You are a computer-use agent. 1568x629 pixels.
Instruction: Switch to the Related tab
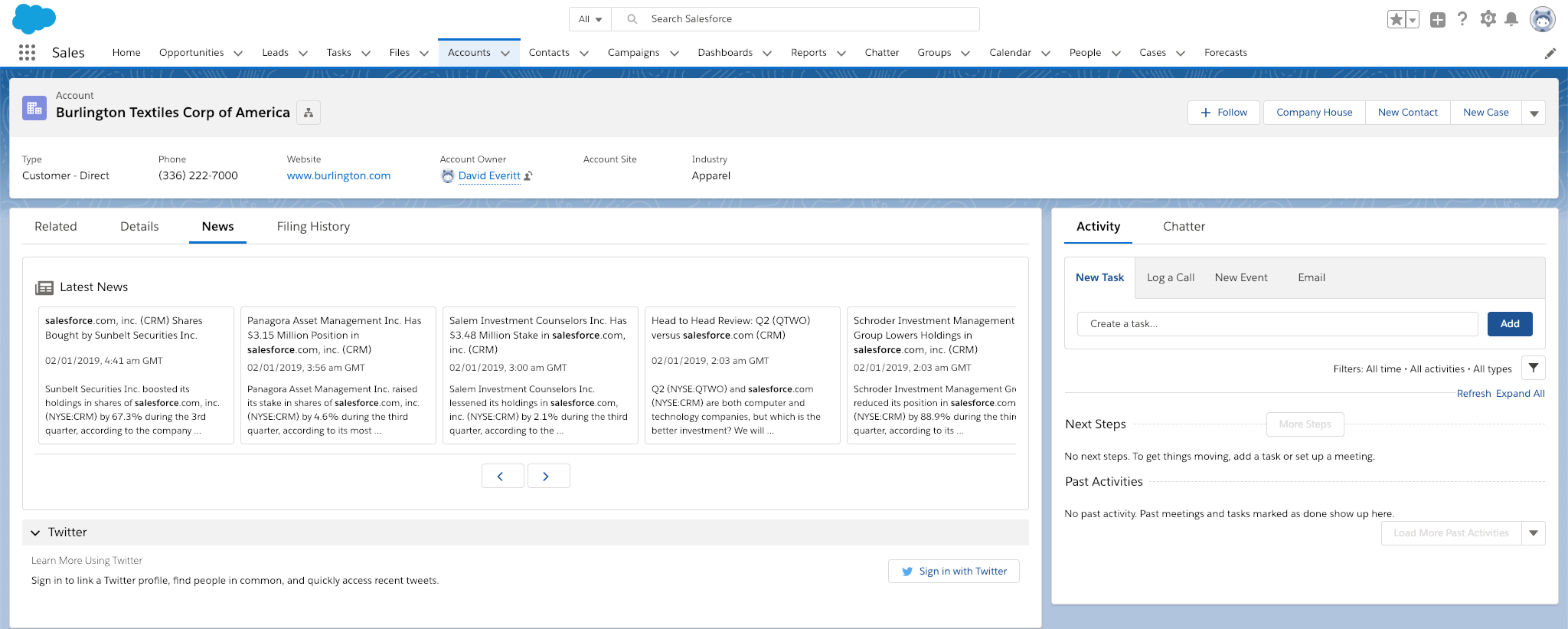56,227
